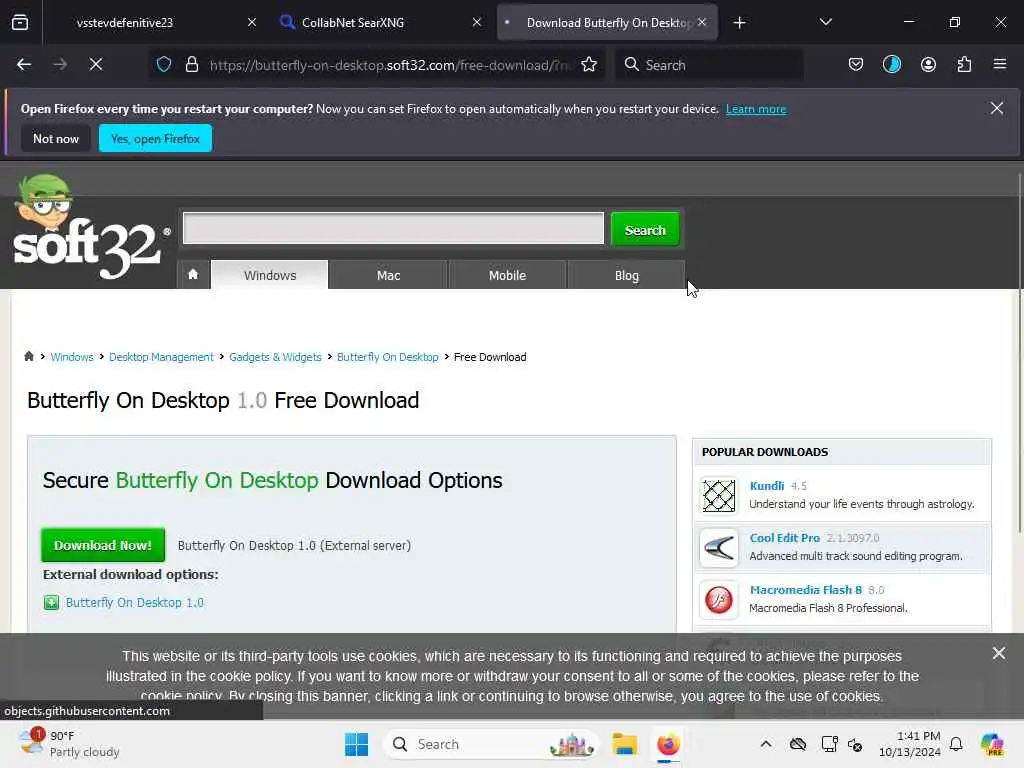Viewport: 1024px width, 768px height.
Task: Click the cloud-off tray icon
Action: point(797,744)
